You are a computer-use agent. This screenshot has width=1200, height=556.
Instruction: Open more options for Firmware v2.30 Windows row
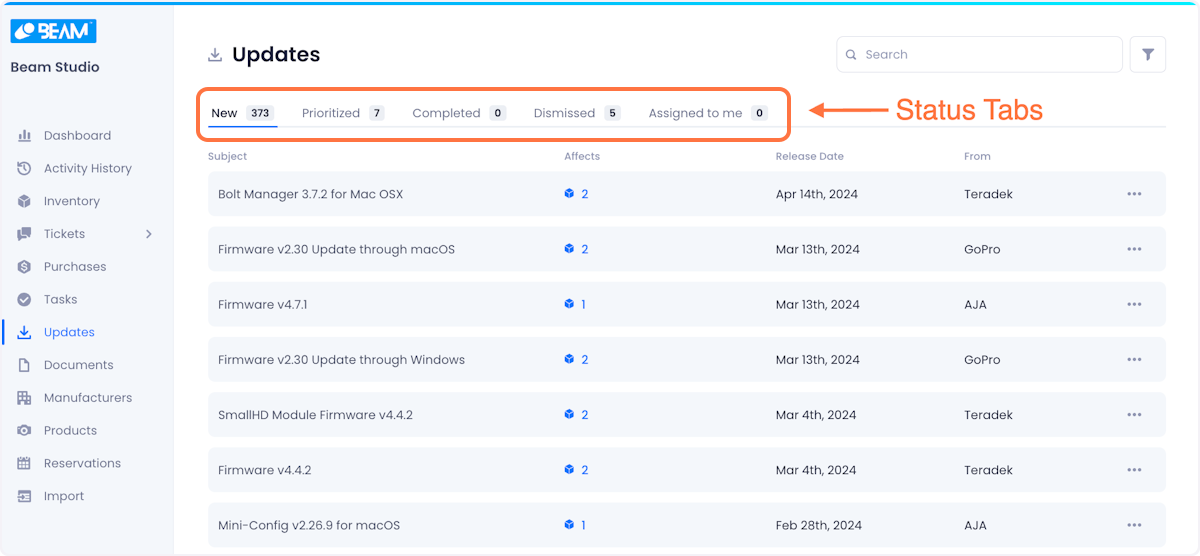point(1134,359)
